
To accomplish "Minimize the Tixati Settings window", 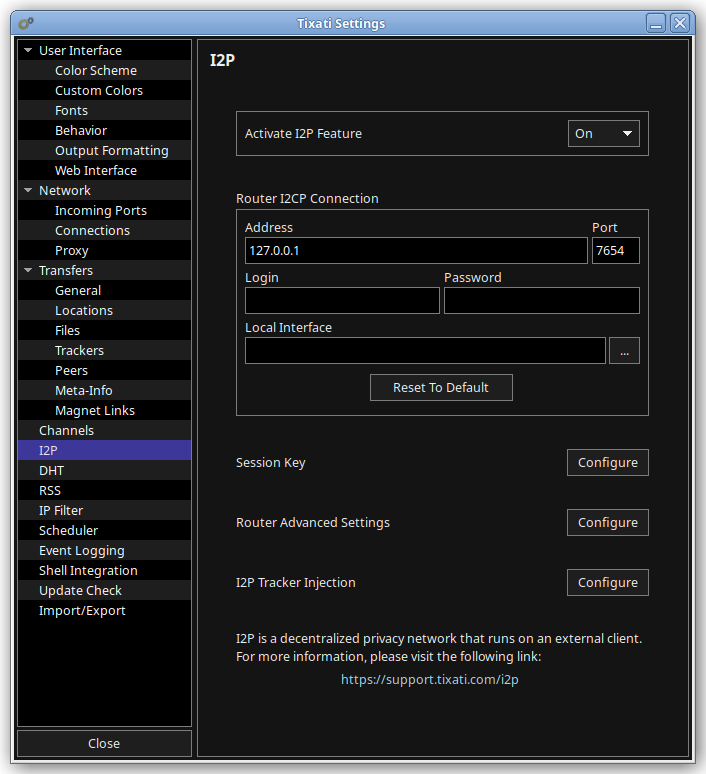I will 656,23.
